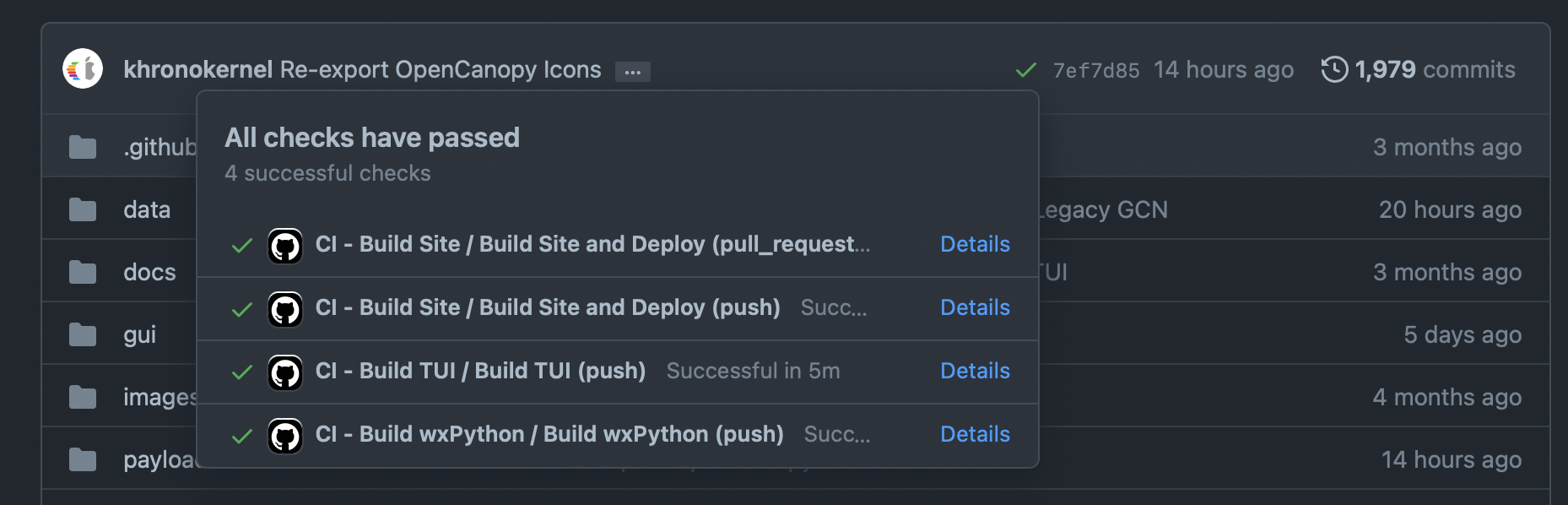Image resolution: width=1568 pixels, height=505 pixels.
Task: Open the images folder icon
Action: pyautogui.click(x=83, y=397)
